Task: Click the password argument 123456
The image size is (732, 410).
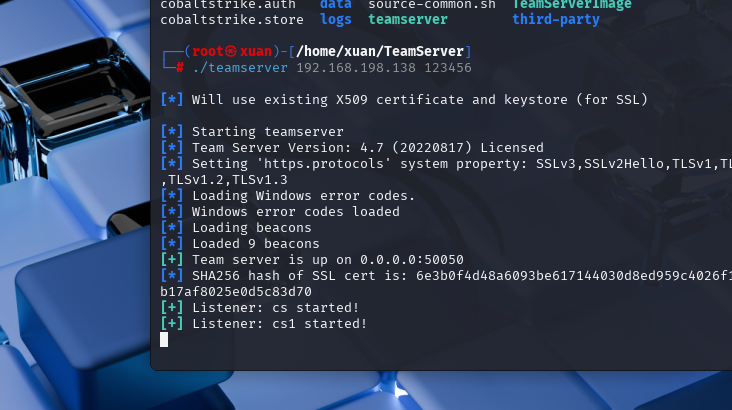Action: 448,68
